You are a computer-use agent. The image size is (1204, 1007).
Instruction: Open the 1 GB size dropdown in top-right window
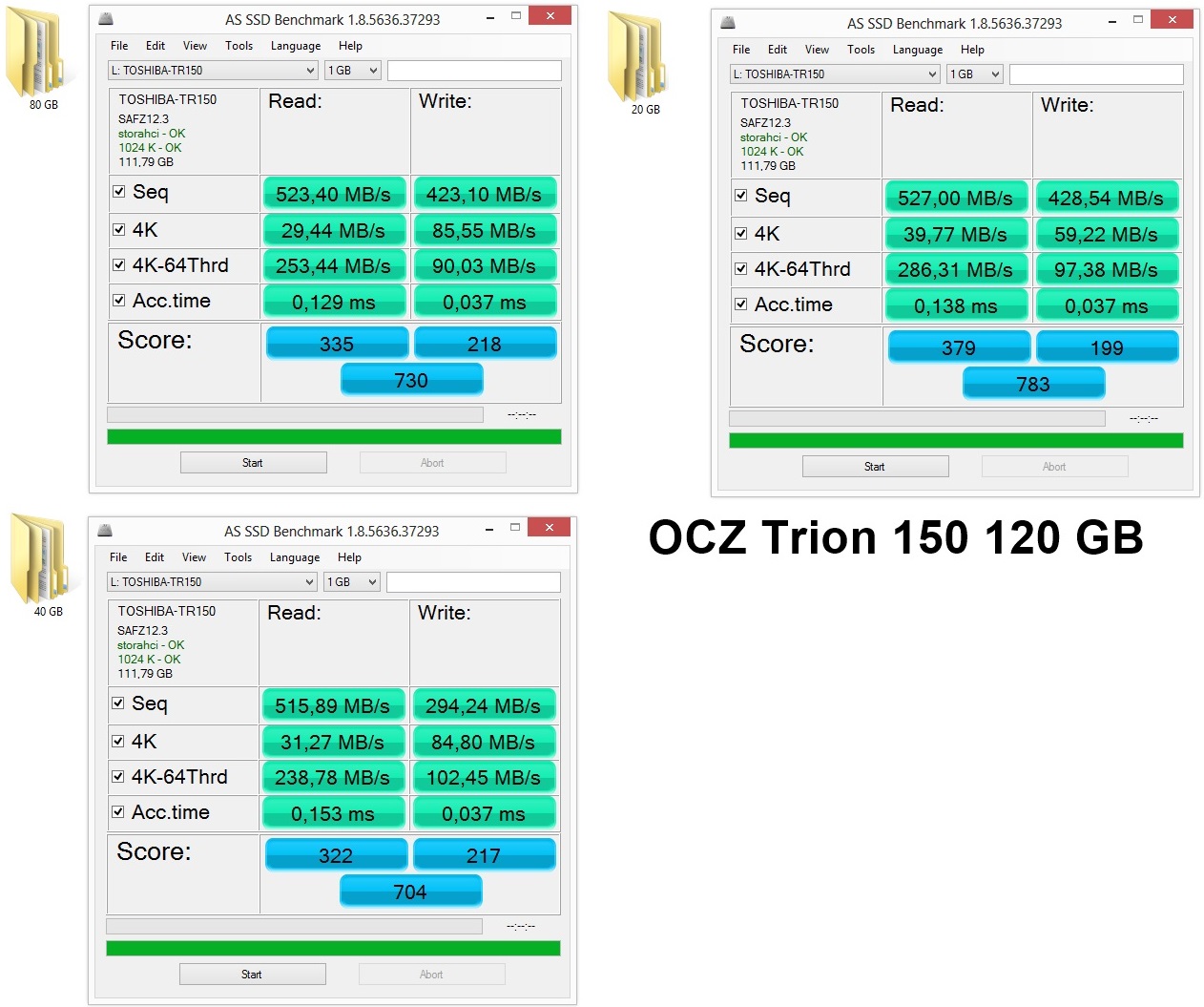click(x=975, y=73)
